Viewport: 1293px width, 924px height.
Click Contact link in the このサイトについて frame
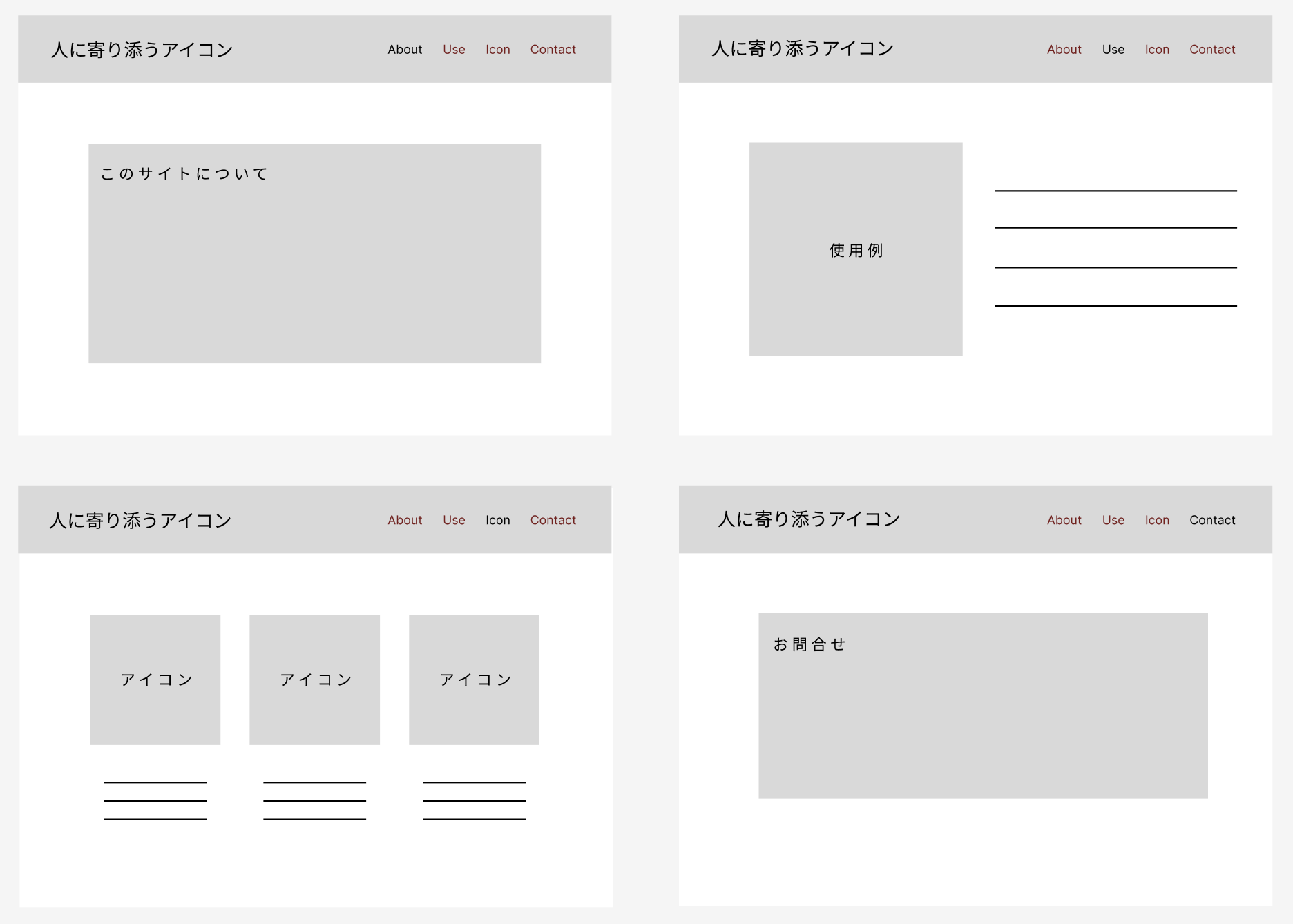point(553,50)
